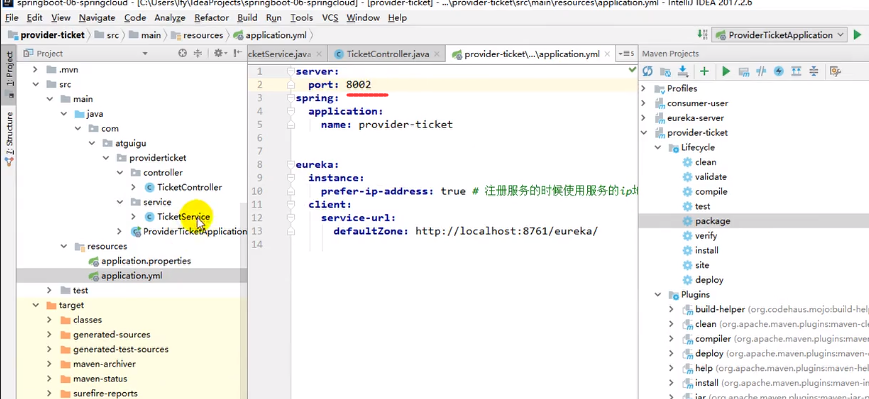Click defaultZone eureka URL line

[x=466, y=231]
